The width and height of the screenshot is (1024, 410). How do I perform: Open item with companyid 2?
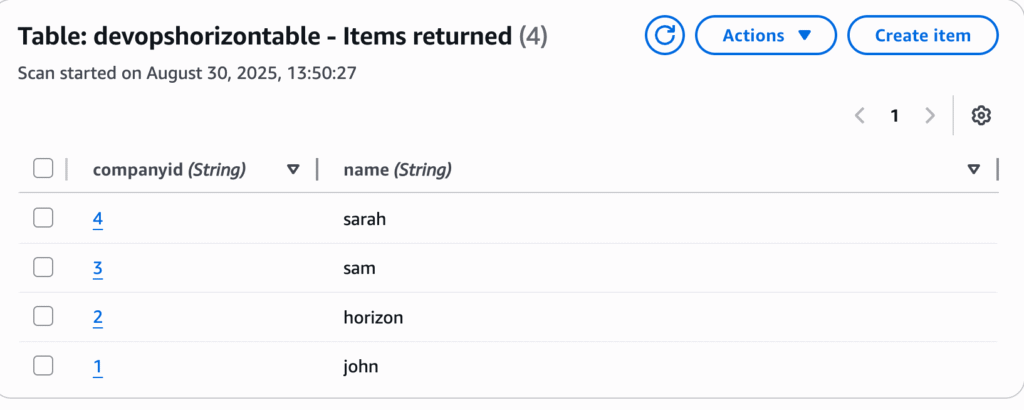point(98,318)
